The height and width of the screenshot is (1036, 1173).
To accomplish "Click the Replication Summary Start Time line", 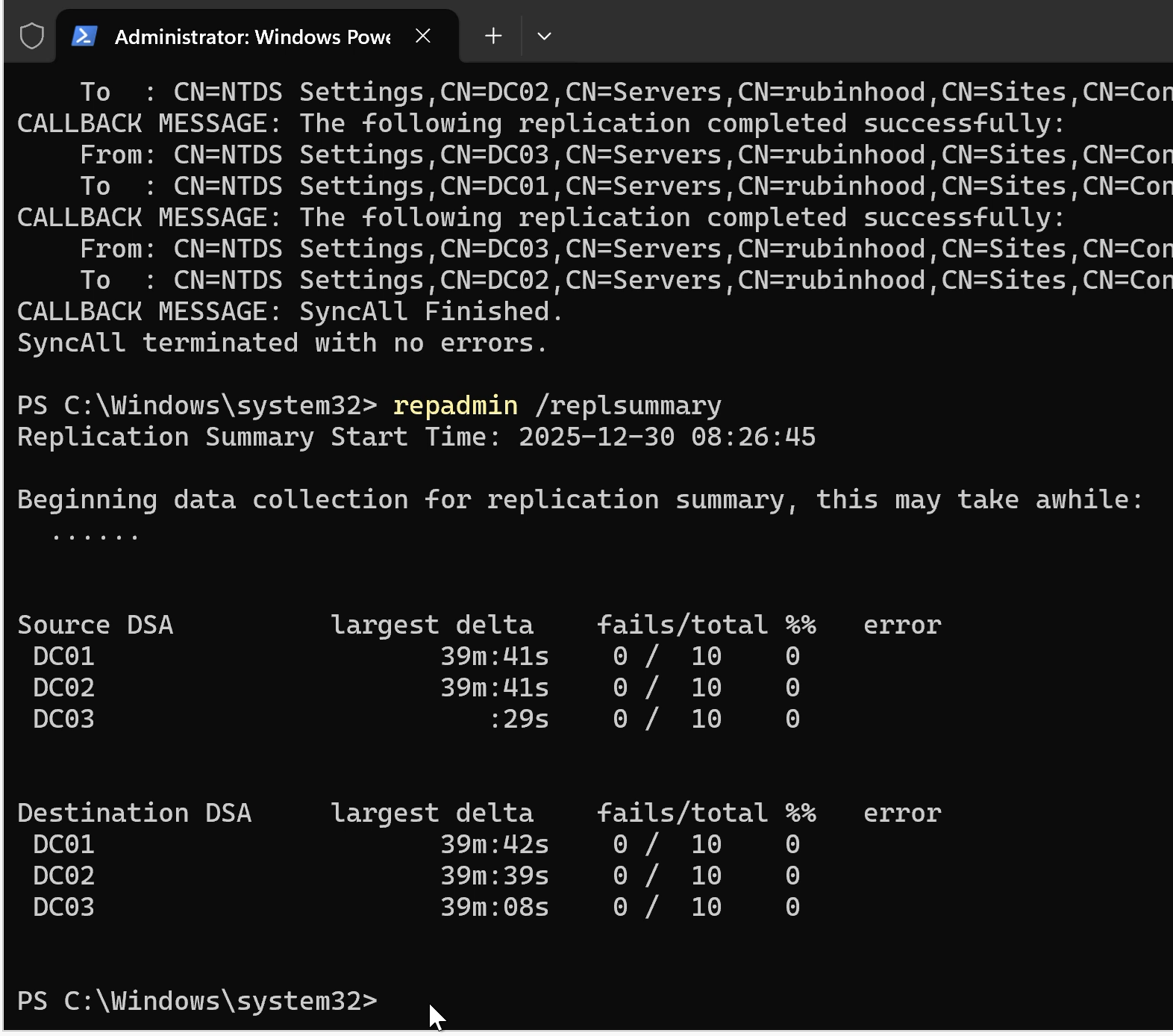I will 416,437.
